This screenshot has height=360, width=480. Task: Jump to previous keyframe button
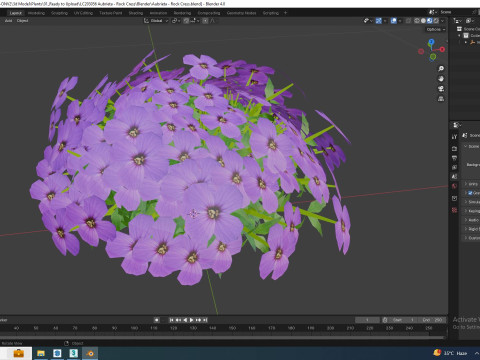tap(178, 320)
